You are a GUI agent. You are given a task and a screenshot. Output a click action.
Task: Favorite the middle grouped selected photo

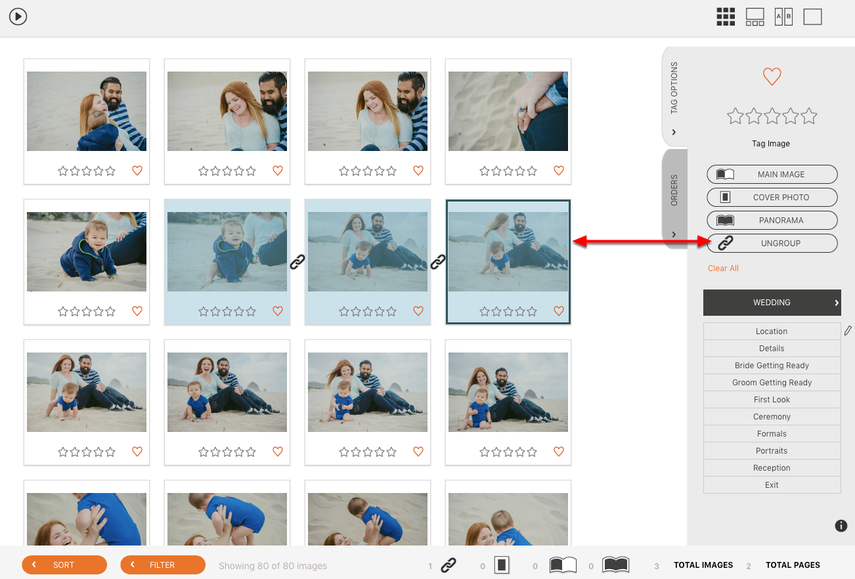[418, 311]
